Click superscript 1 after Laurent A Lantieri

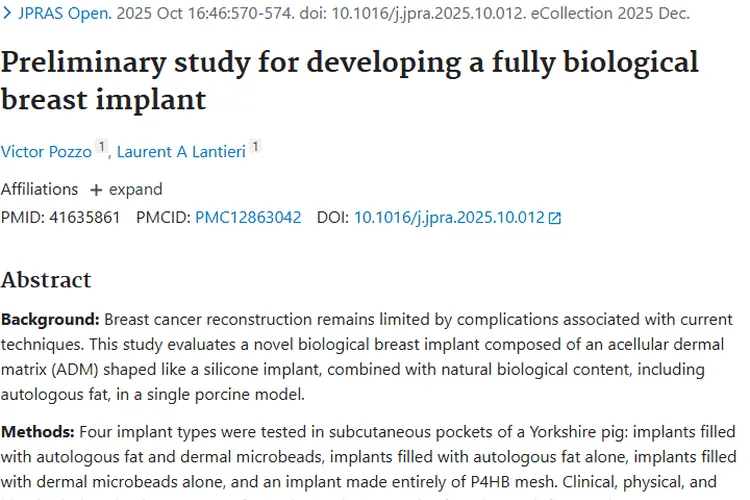click(255, 148)
